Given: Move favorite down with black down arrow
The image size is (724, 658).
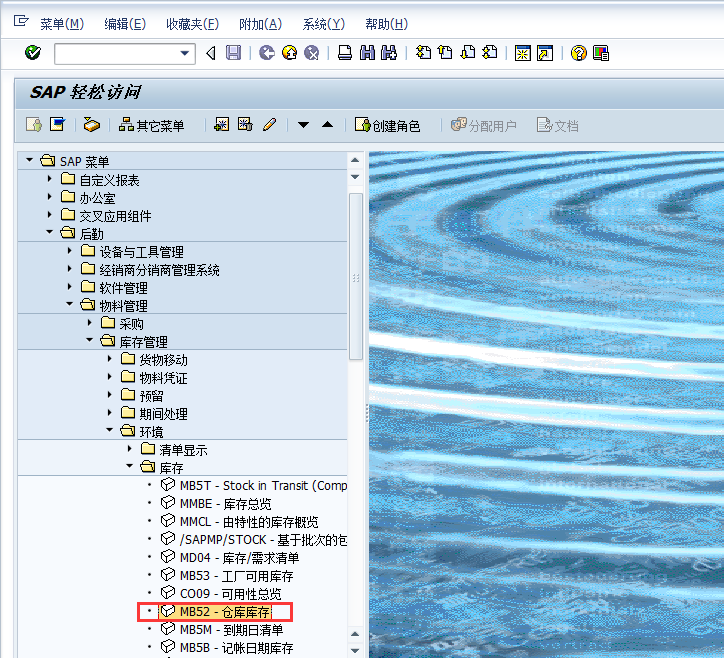Looking at the screenshot, I should click(x=303, y=125).
